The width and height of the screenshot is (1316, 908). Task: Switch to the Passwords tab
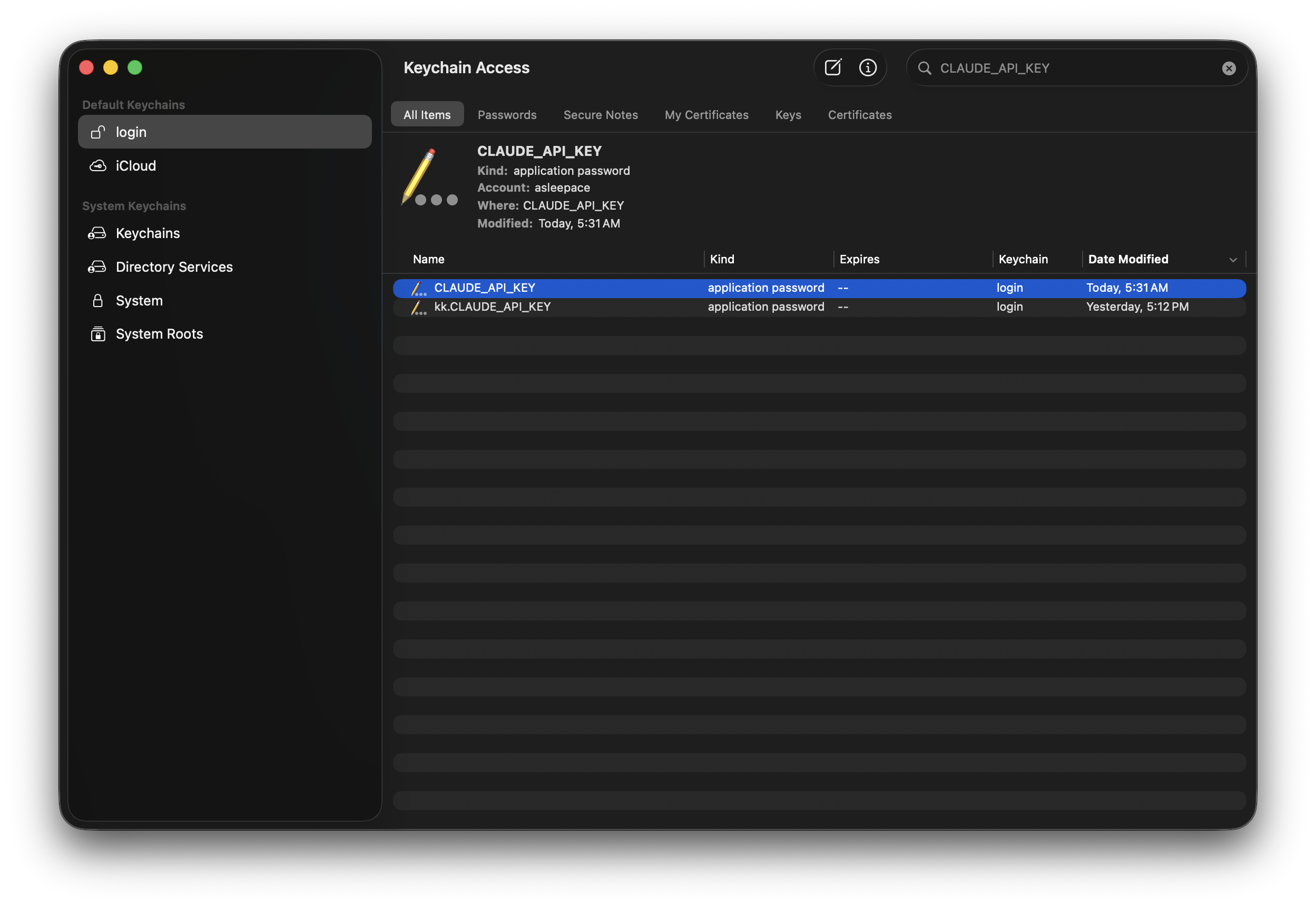(x=507, y=114)
